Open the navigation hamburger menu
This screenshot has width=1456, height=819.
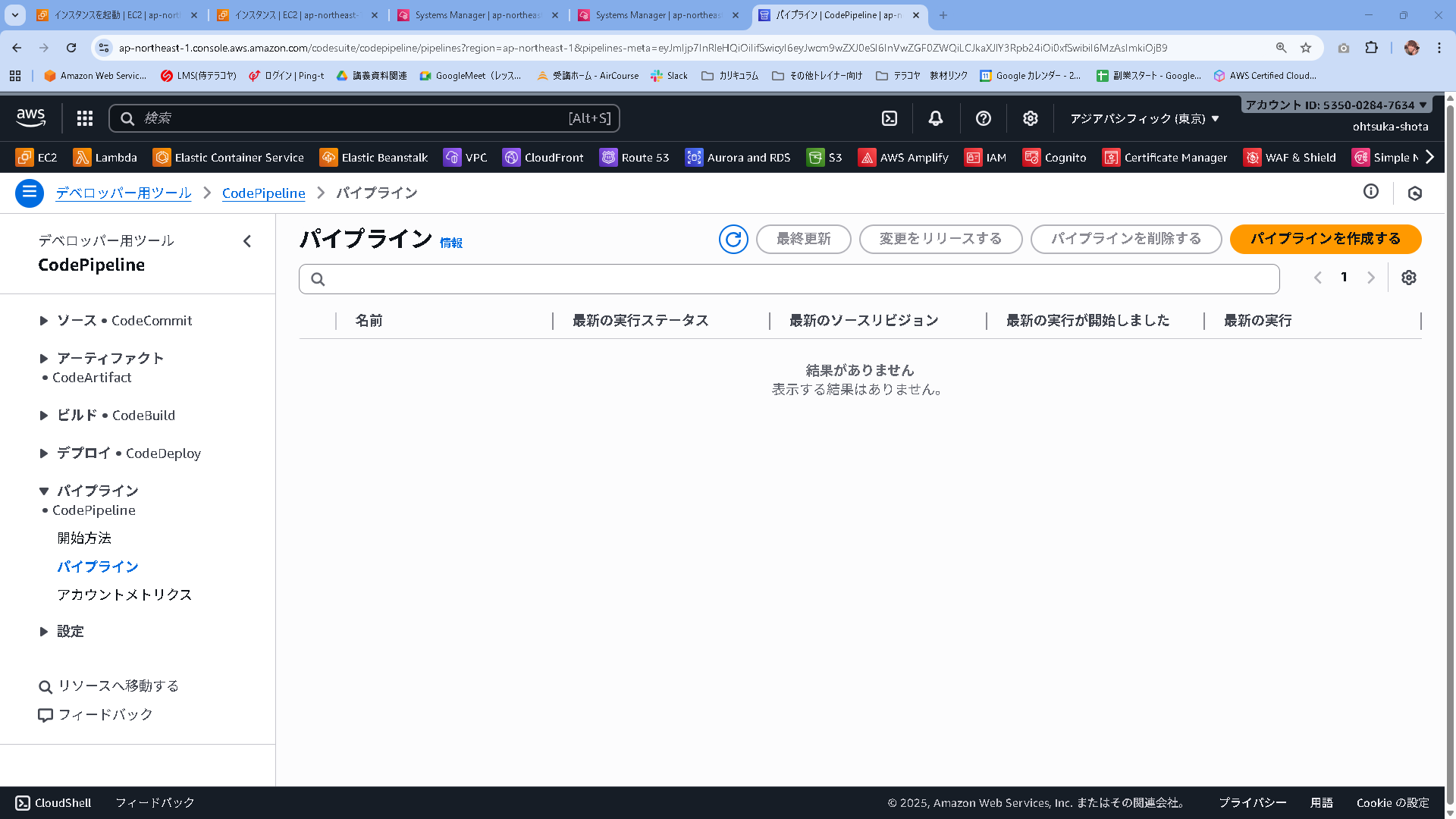(29, 193)
